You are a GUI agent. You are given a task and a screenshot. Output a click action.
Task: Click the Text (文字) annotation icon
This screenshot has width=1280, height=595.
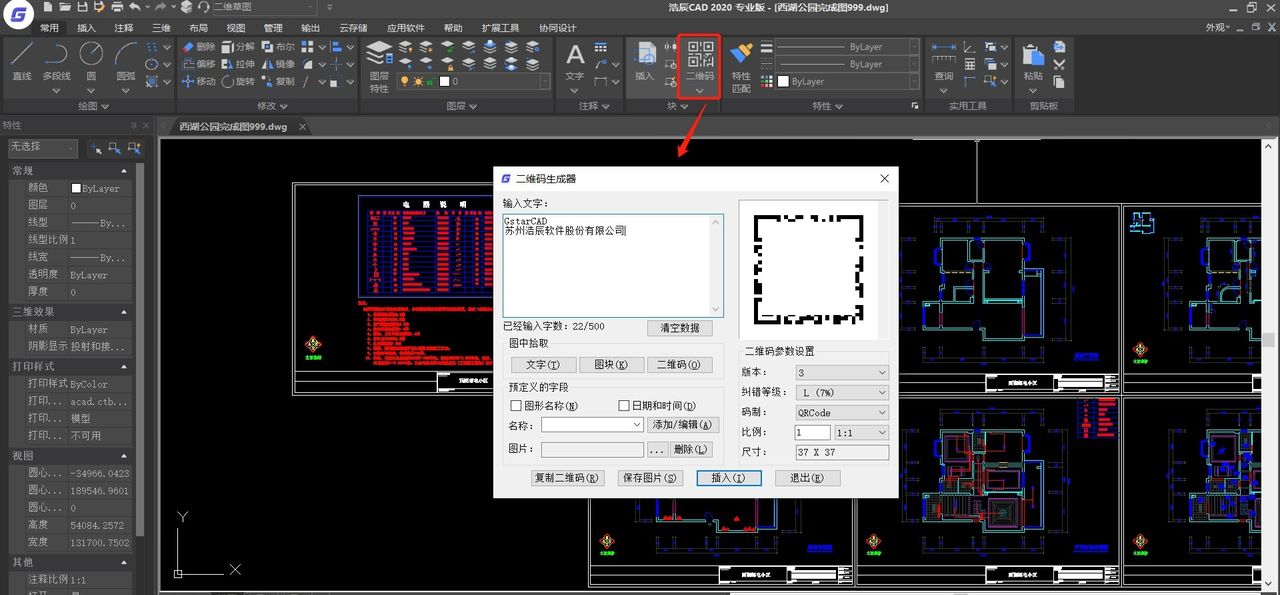[573, 56]
